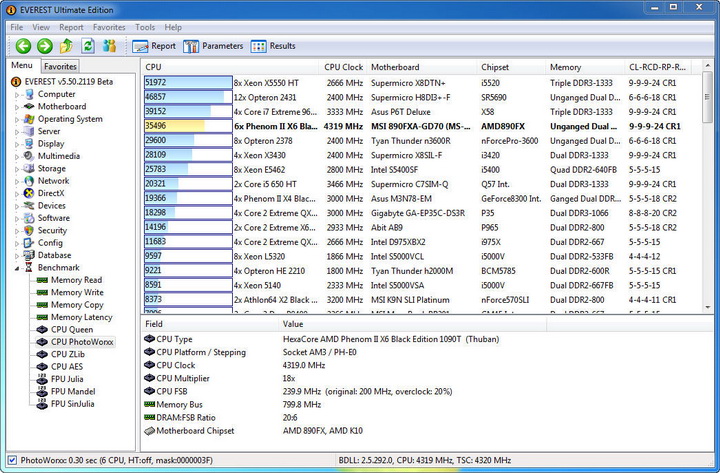Open the Favorites menu
Image resolution: width=720 pixels, height=473 pixels.
click(109, 28)
